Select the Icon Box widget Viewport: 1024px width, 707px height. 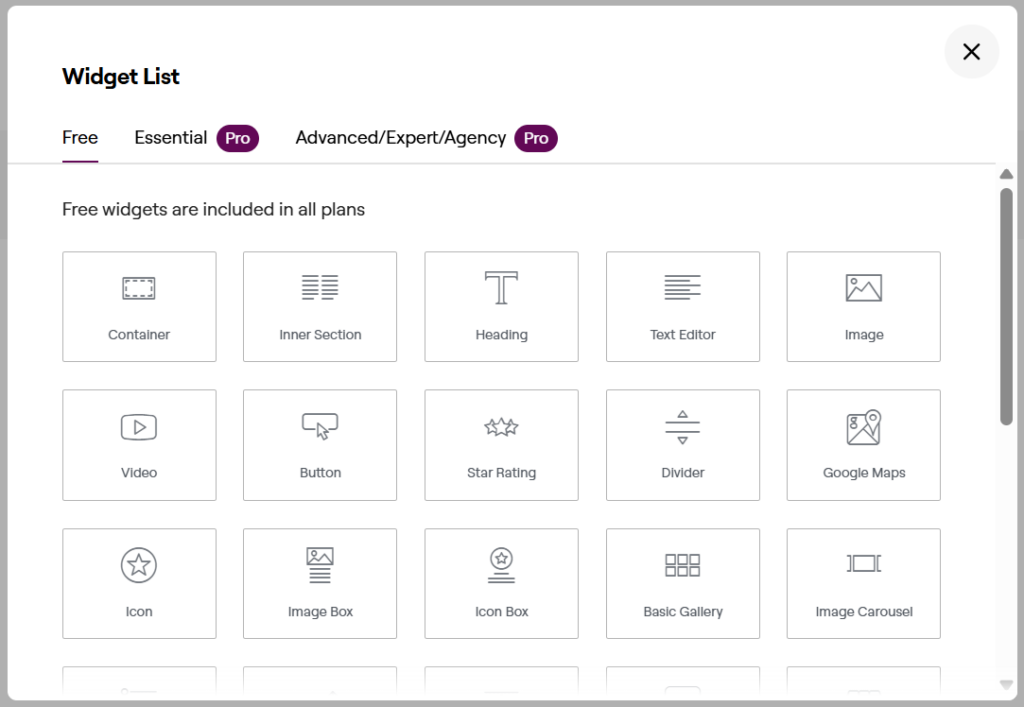point(501,583)
